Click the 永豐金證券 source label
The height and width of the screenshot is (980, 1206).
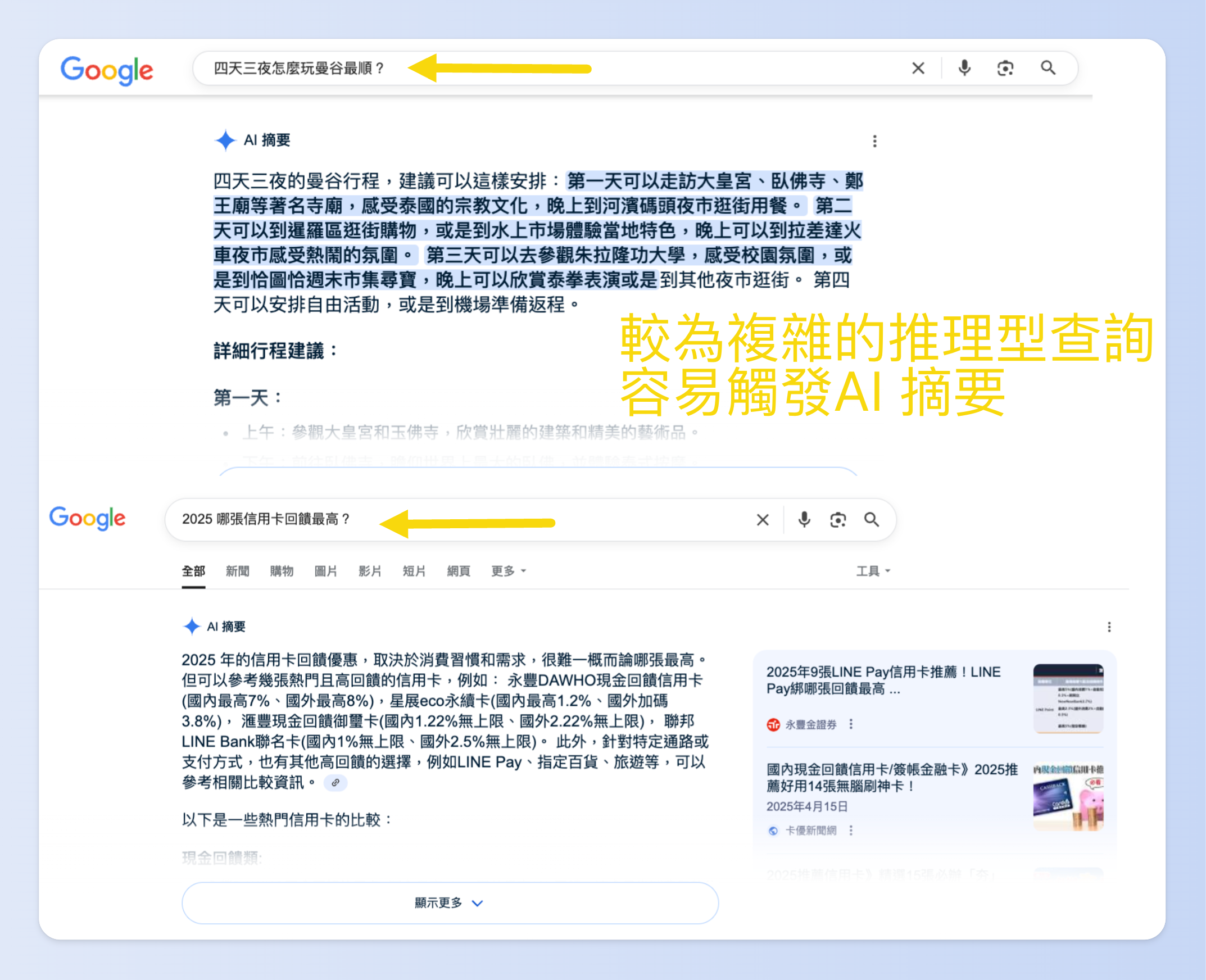(x=811, y=724)
